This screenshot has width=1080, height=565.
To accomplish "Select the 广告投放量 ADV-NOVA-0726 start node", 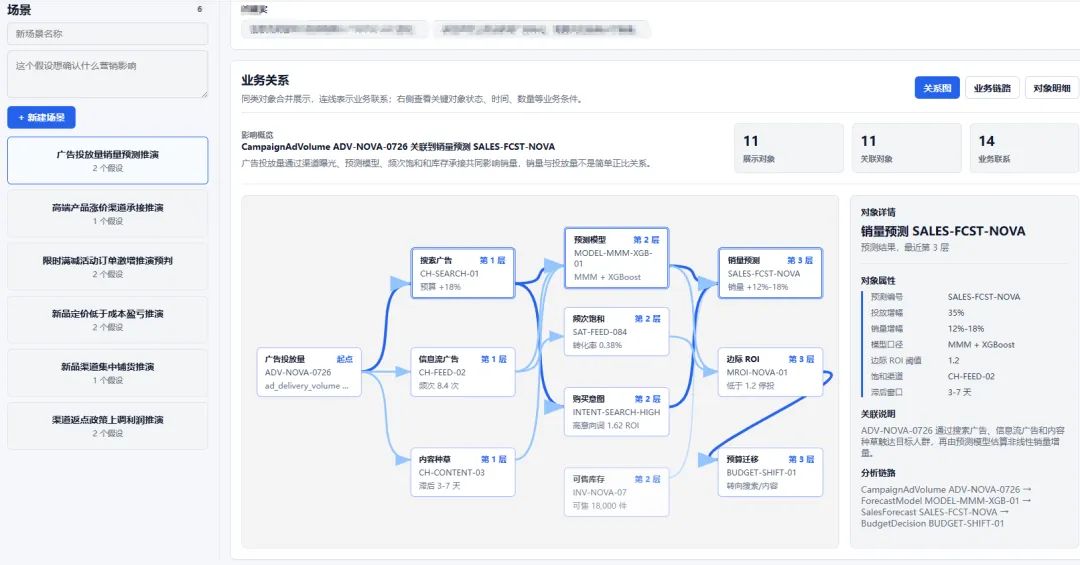I will [309, 372].
